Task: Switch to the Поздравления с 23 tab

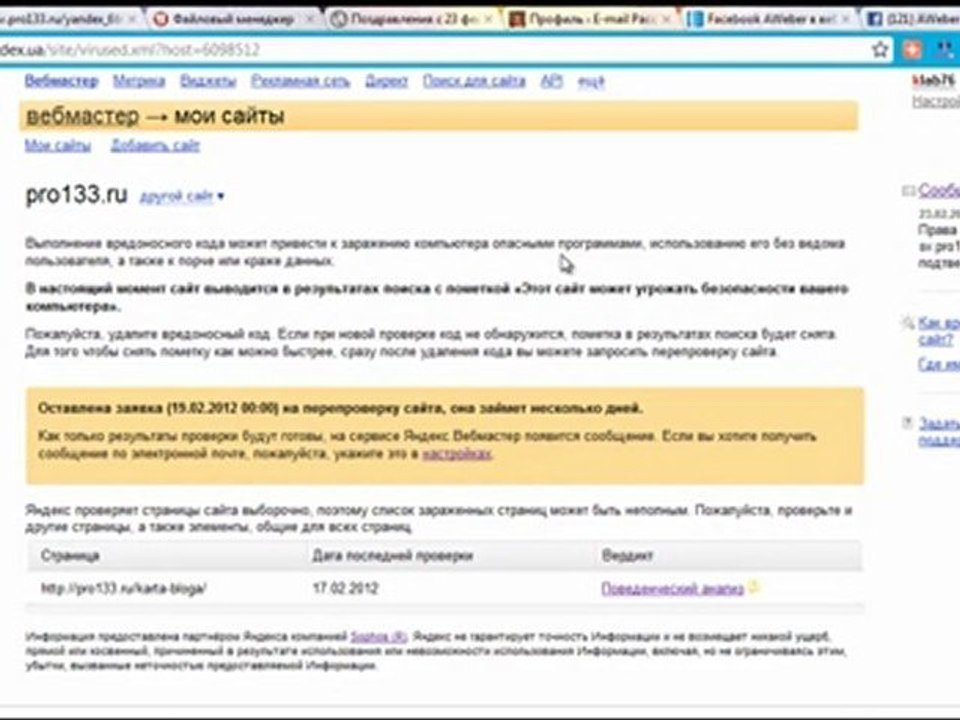Action: (412, 19)
